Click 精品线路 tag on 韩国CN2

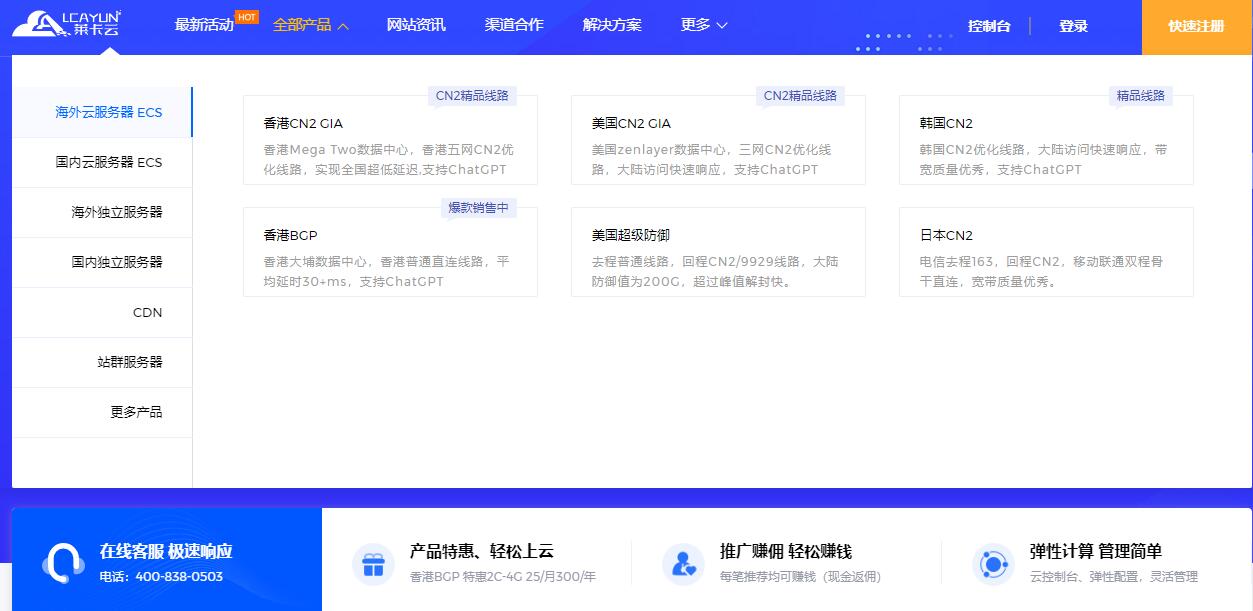1141,96
